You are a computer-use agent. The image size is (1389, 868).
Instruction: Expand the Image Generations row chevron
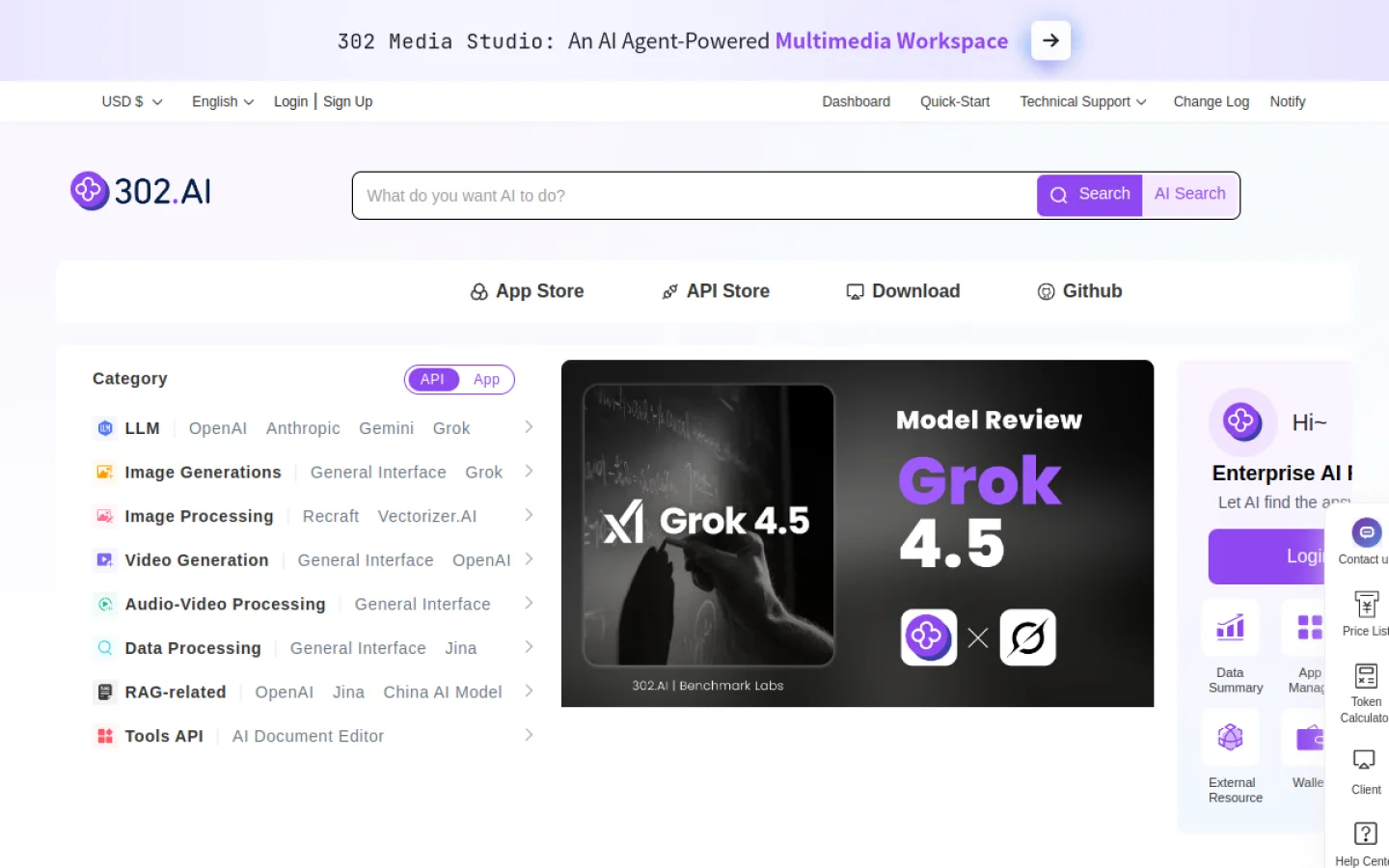coord(529,472)
